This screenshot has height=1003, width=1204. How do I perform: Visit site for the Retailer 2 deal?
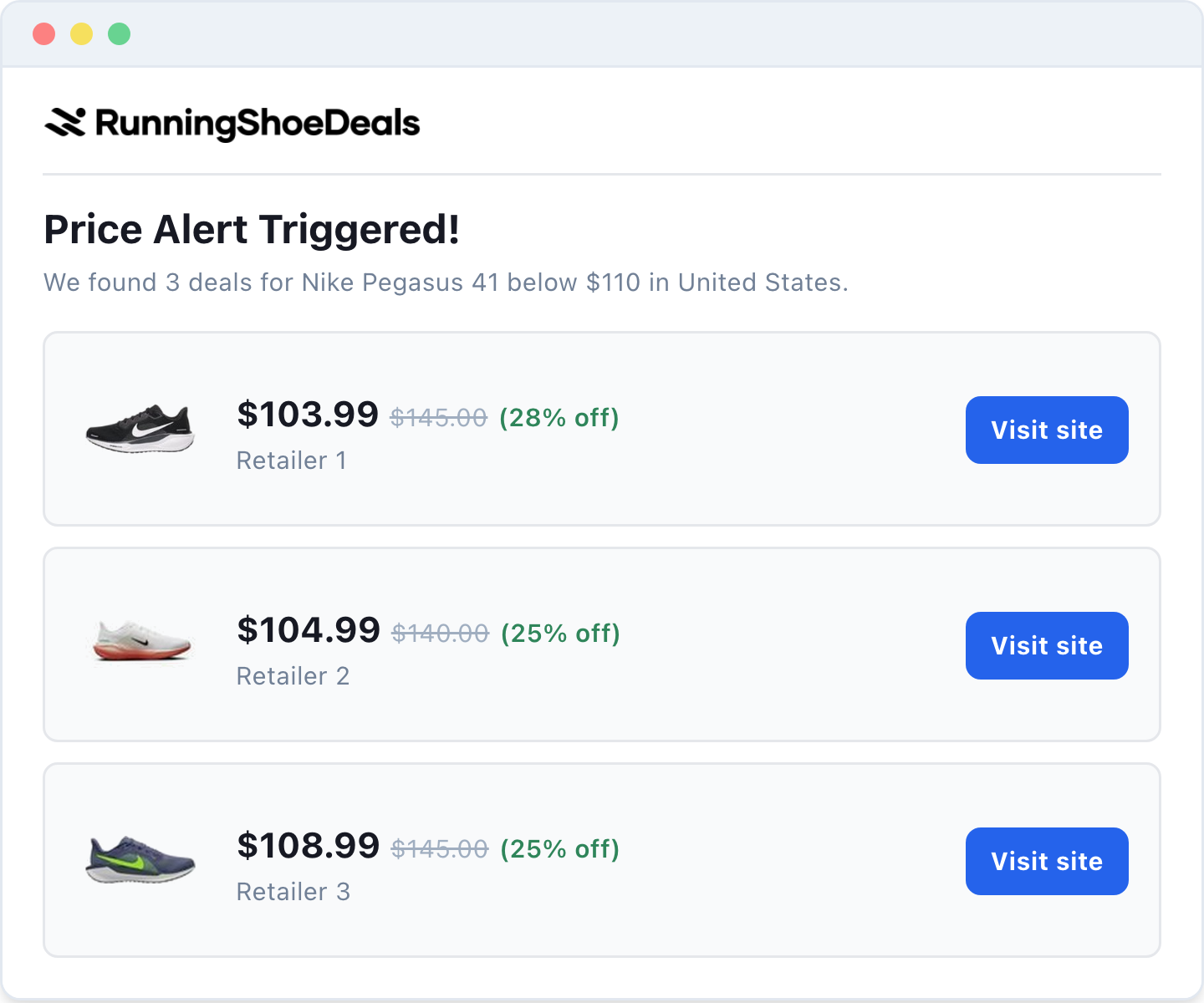click(x=1047, y=645)
